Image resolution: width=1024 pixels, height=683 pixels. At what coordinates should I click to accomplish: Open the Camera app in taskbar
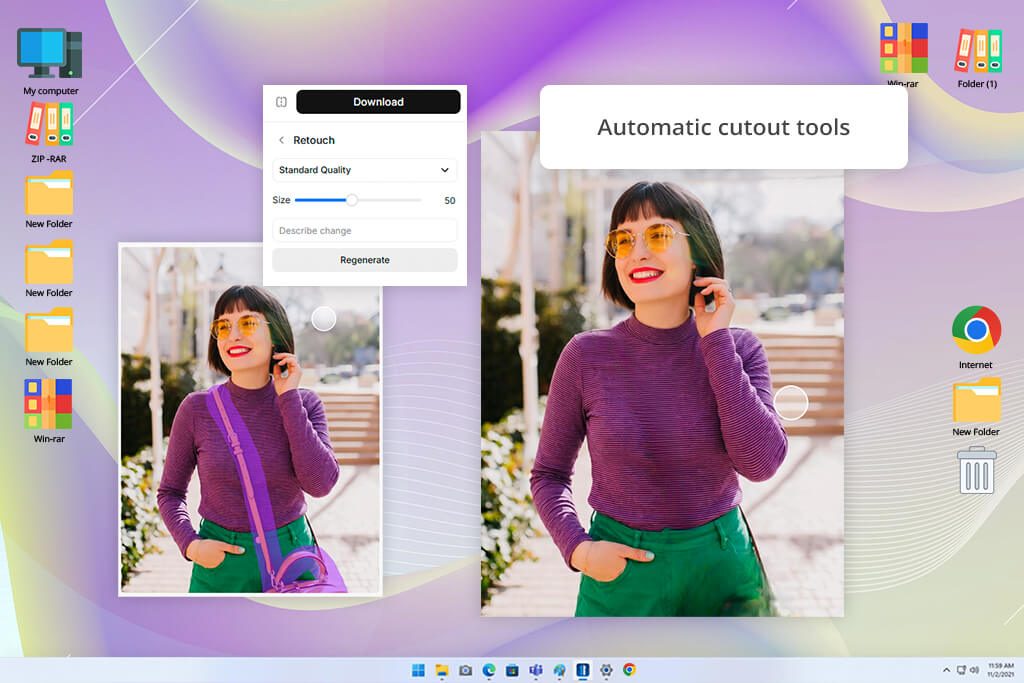(466, 670)
